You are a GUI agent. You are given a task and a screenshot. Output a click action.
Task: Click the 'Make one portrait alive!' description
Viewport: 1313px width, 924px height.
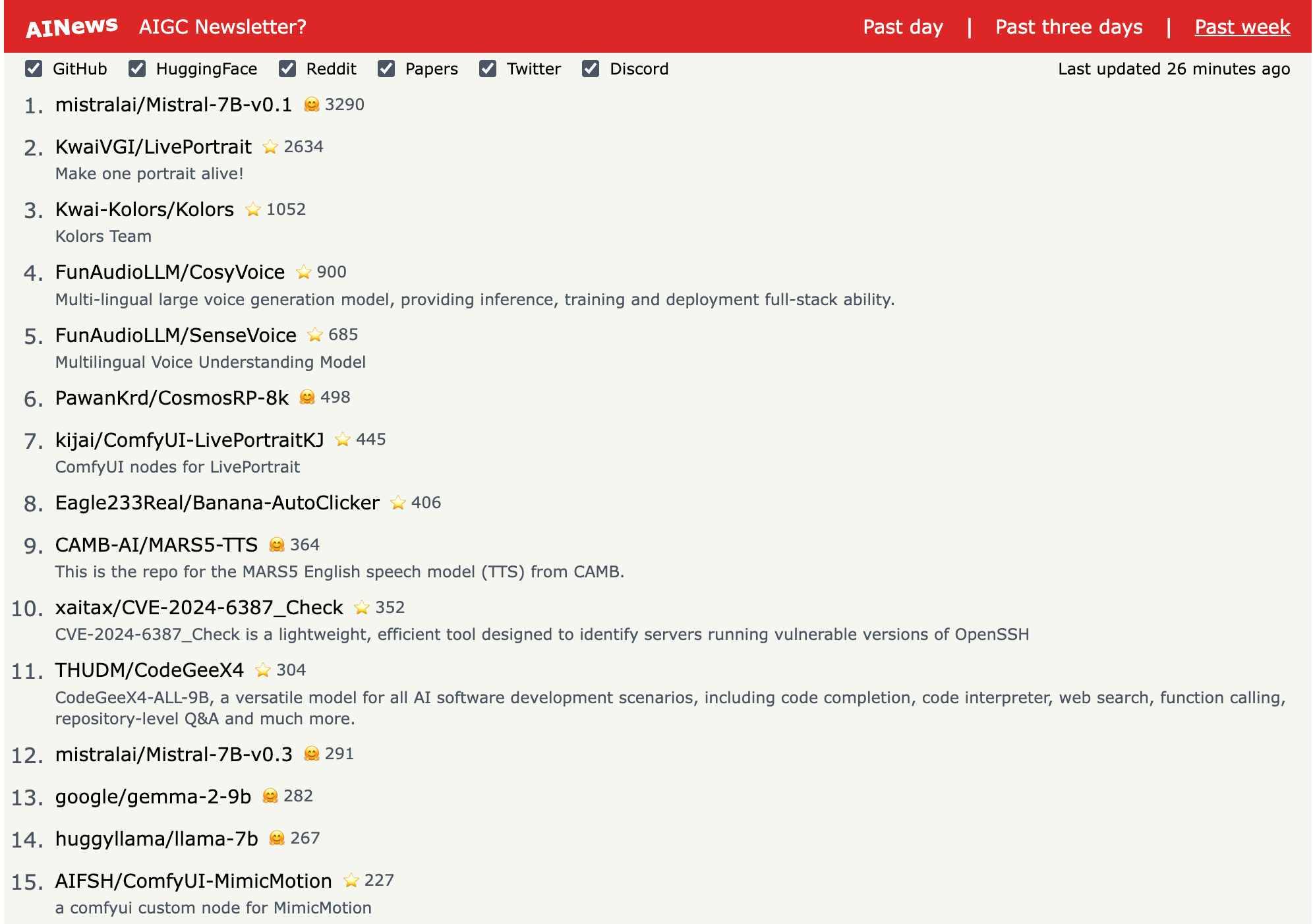tap(150, 174)
